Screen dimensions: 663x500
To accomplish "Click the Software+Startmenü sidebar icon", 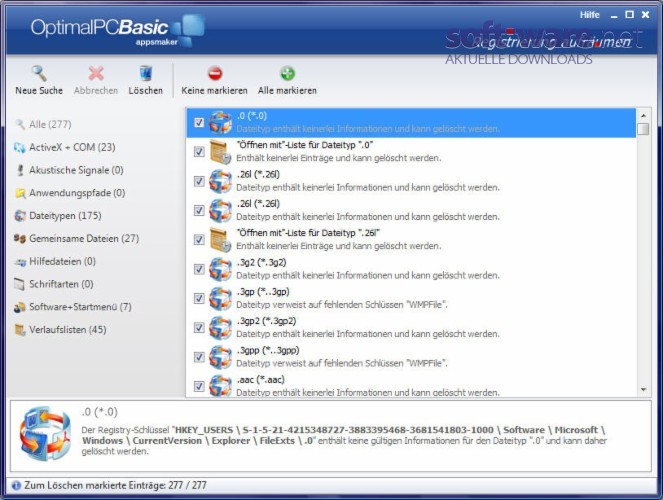I will coord(19,307).
